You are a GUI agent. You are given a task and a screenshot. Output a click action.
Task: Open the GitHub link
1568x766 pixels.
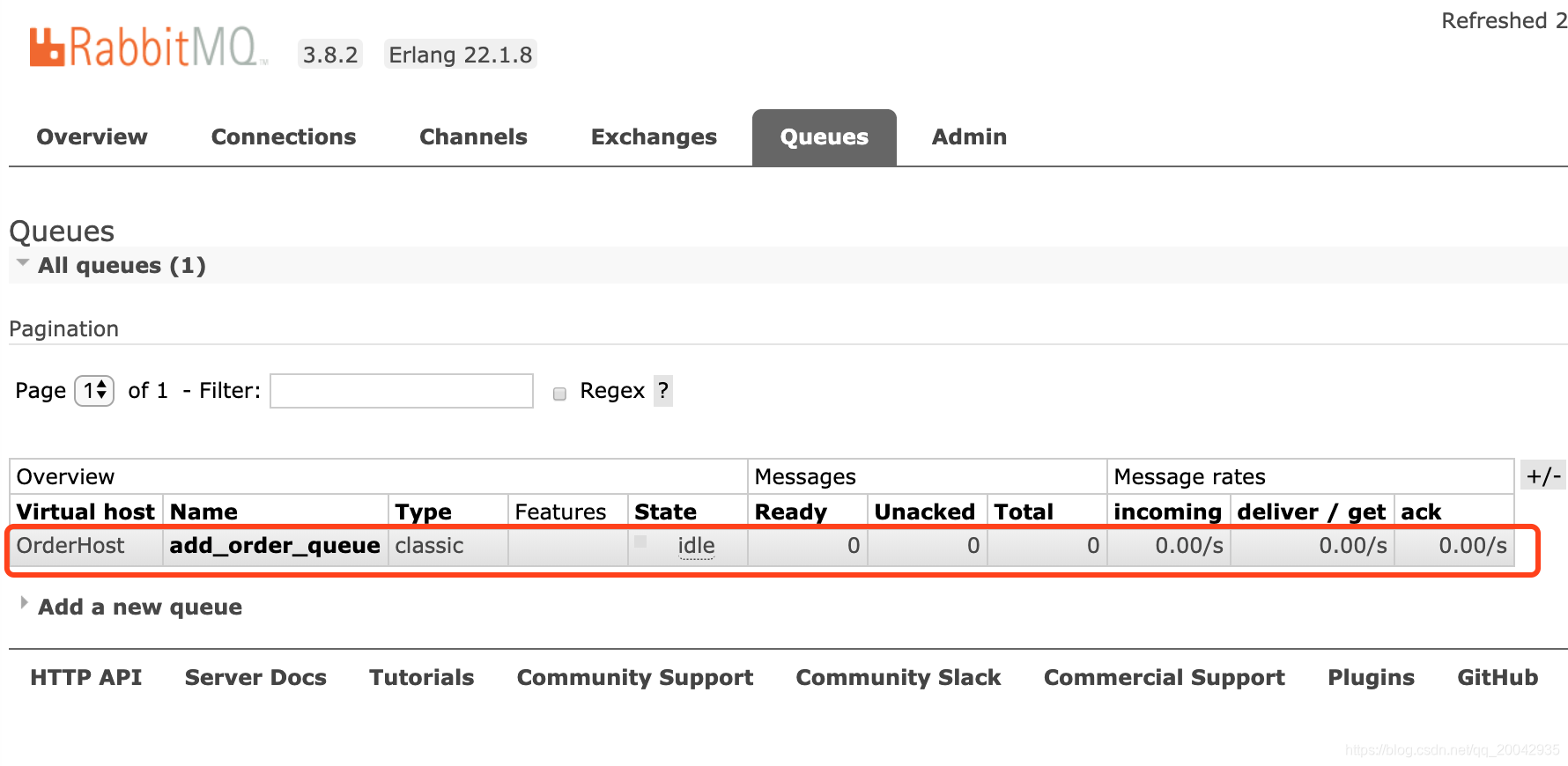(1498, 677)
